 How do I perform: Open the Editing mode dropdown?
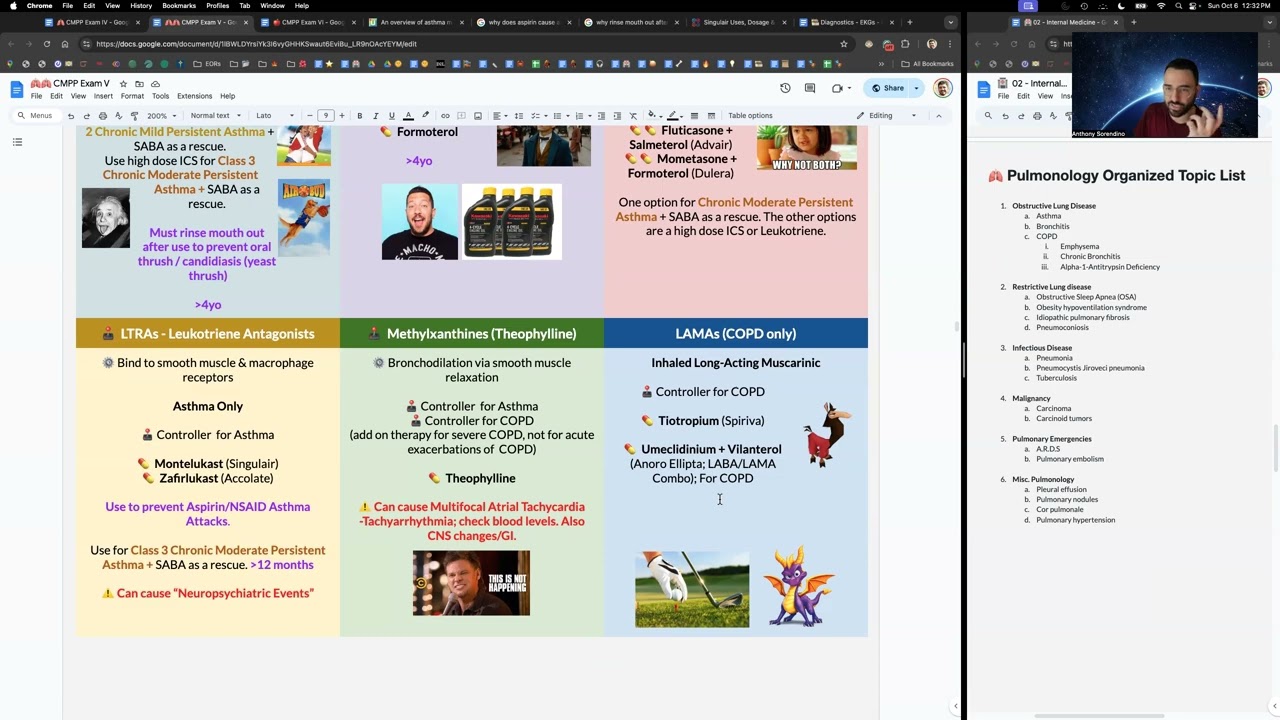click(x=887, y=116)
